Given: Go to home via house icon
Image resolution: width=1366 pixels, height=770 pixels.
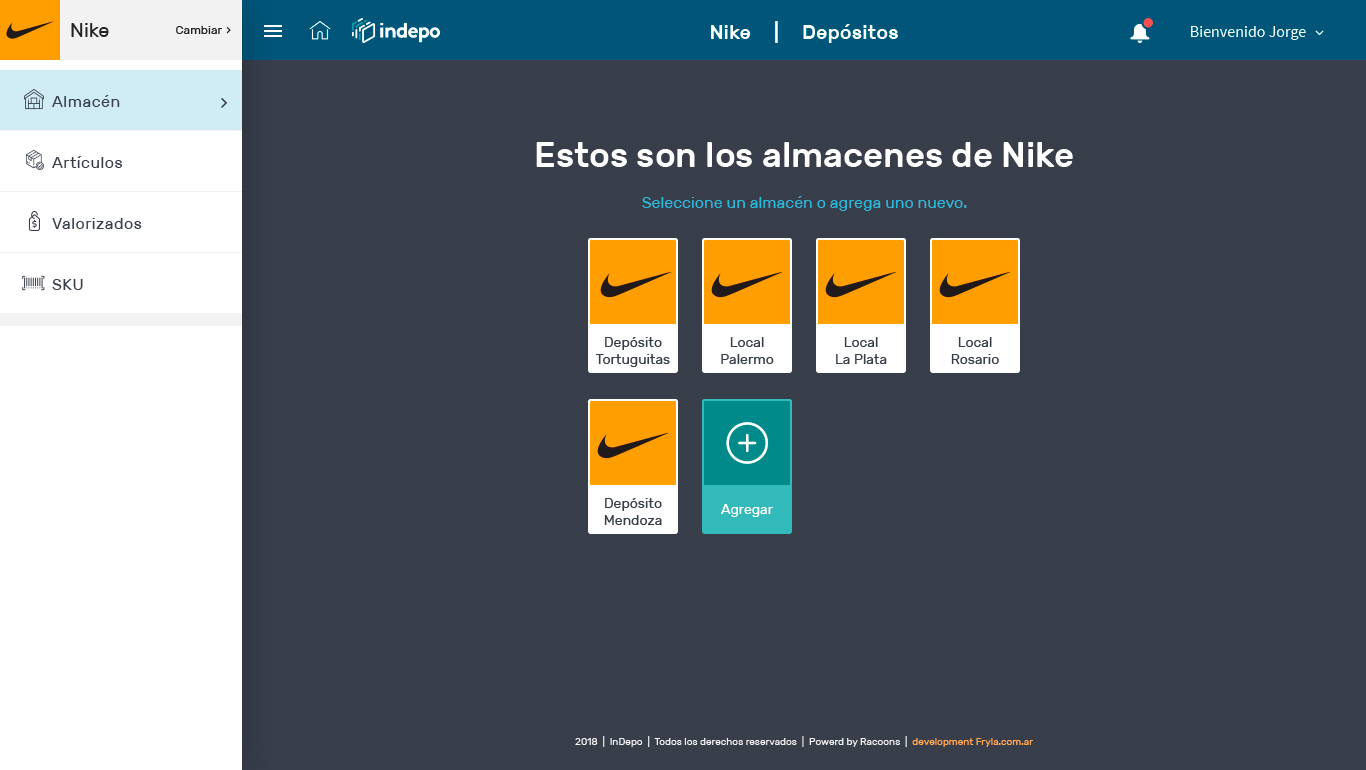Looking at the screenshot, I should click(x=320, y=31).
